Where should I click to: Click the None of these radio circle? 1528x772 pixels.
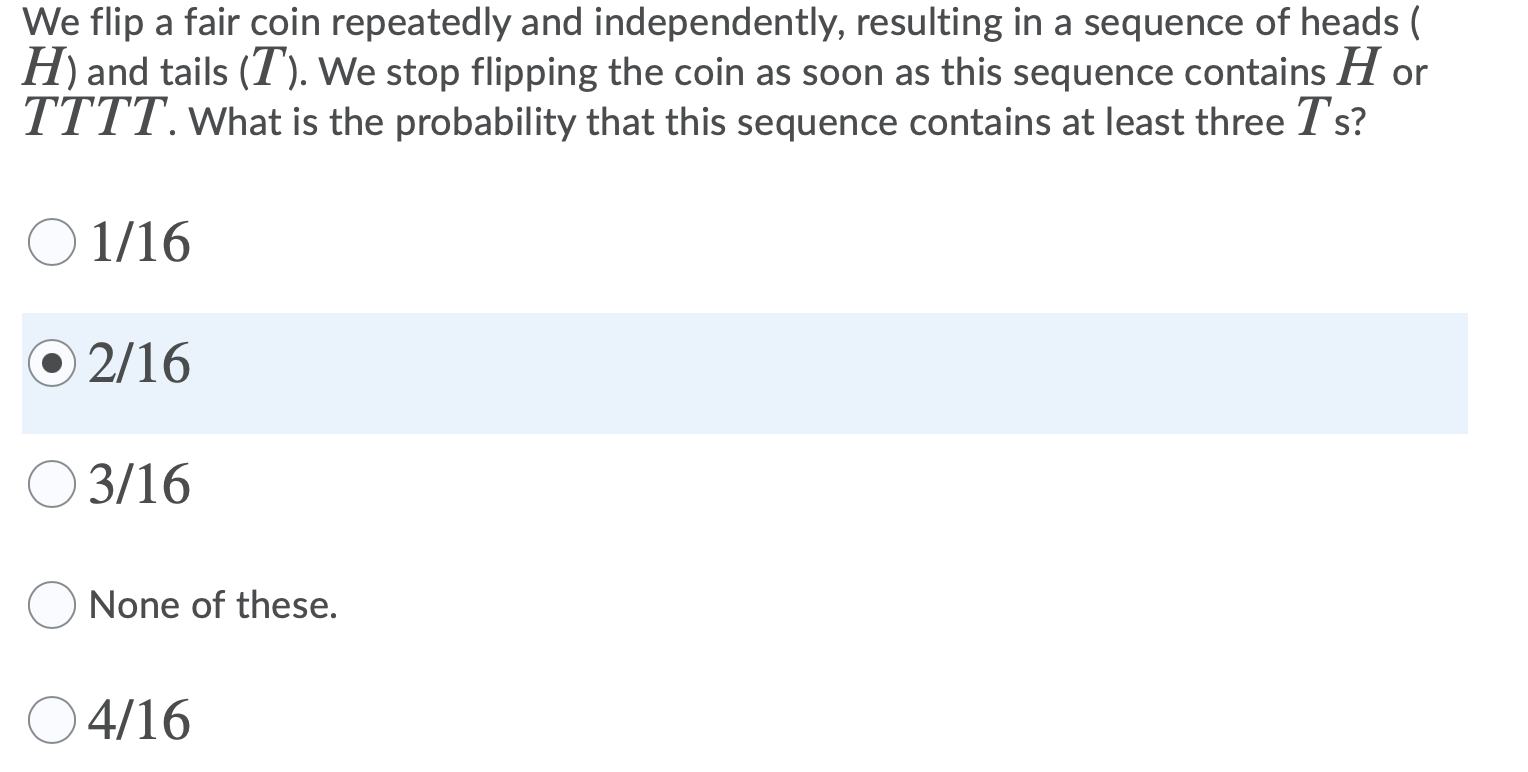point(51,604)
